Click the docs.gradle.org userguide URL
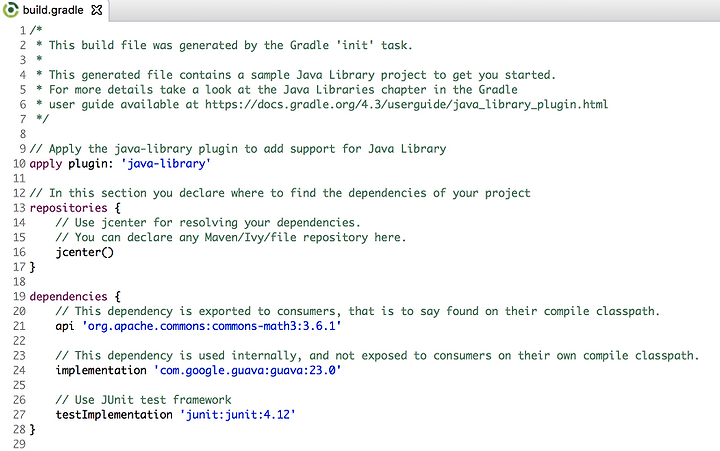 [x=406, y=104]
